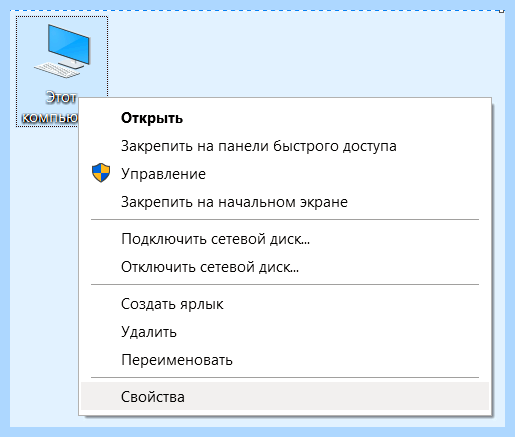Click Удалить in the context menu
Viewport: 515px width, 437px height.
[285, 332]
